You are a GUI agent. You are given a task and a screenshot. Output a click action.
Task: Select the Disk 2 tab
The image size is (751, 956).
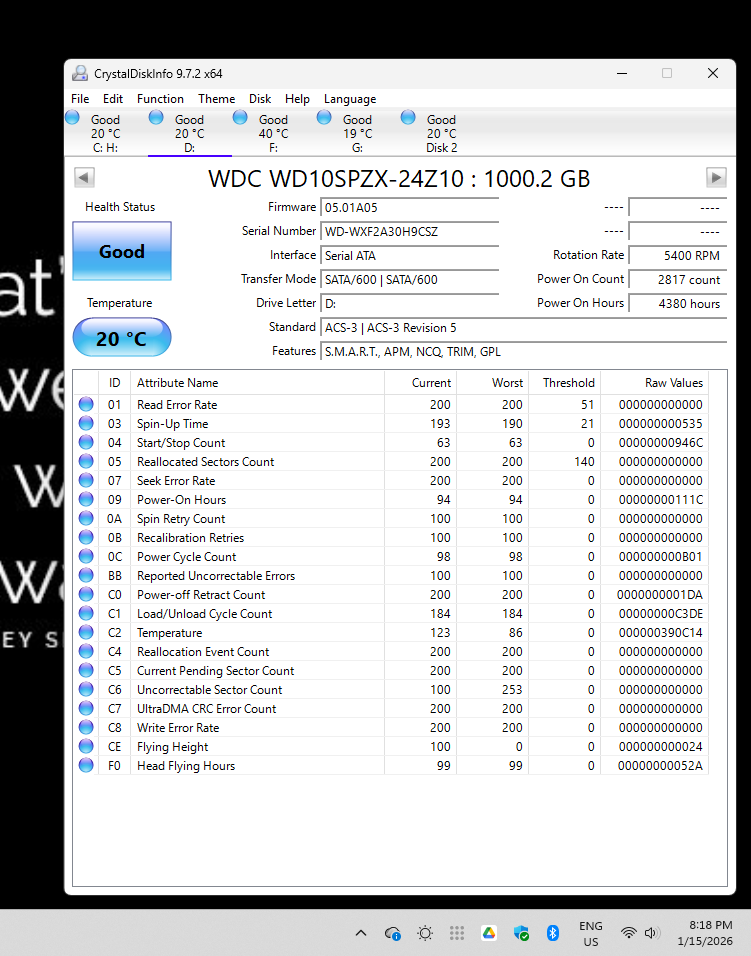coord(440,133)
